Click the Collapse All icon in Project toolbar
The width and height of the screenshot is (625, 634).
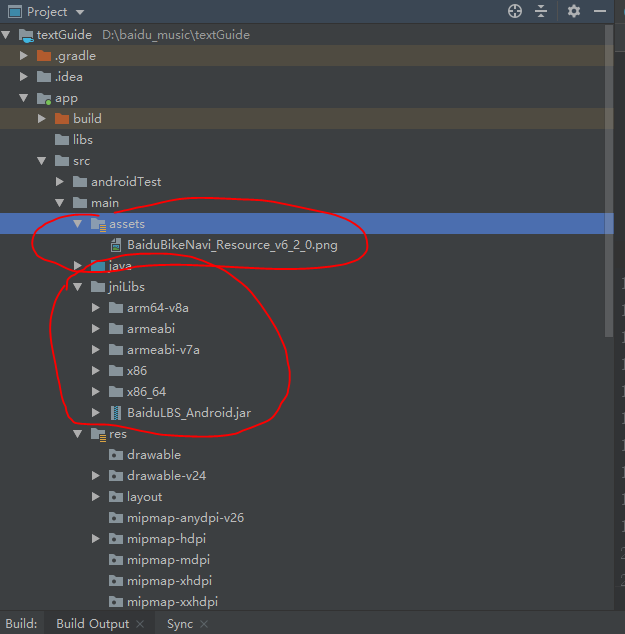[x=541, y=11]
